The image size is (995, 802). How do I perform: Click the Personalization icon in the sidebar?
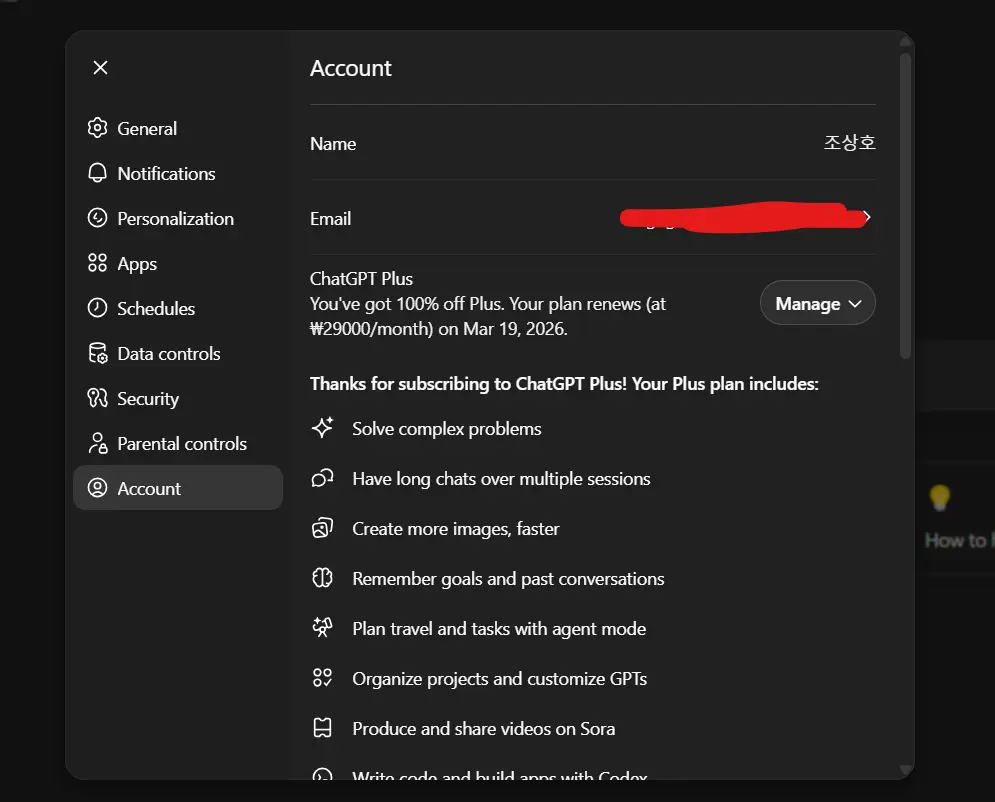coord(97,218)
